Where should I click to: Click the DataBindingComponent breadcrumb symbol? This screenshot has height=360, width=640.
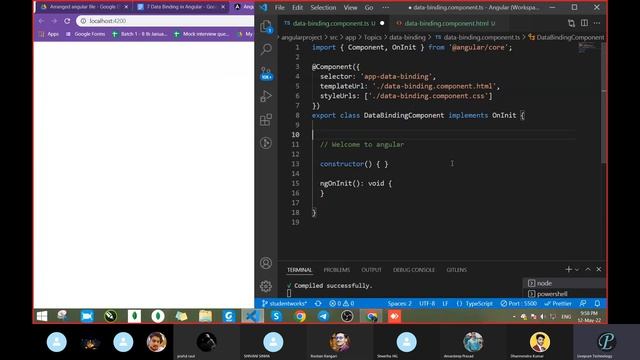coord(567,37)
